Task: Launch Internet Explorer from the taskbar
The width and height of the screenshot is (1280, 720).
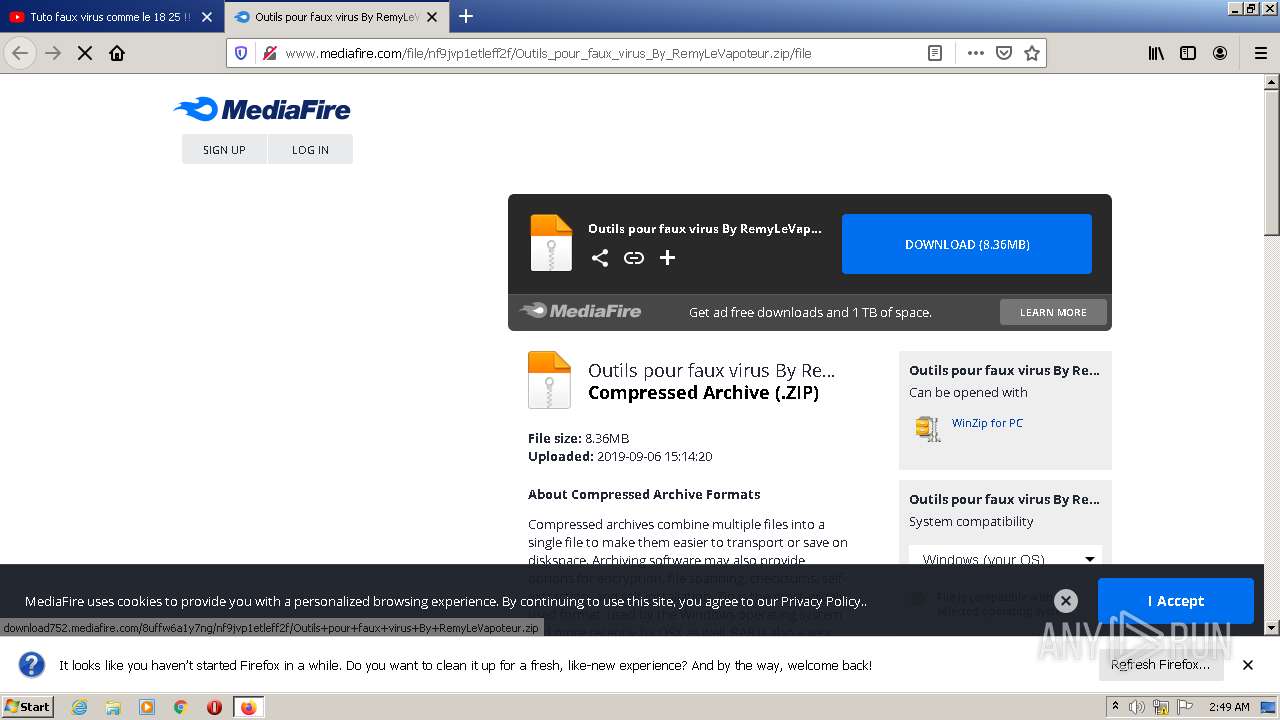Action: coord(79,707)
